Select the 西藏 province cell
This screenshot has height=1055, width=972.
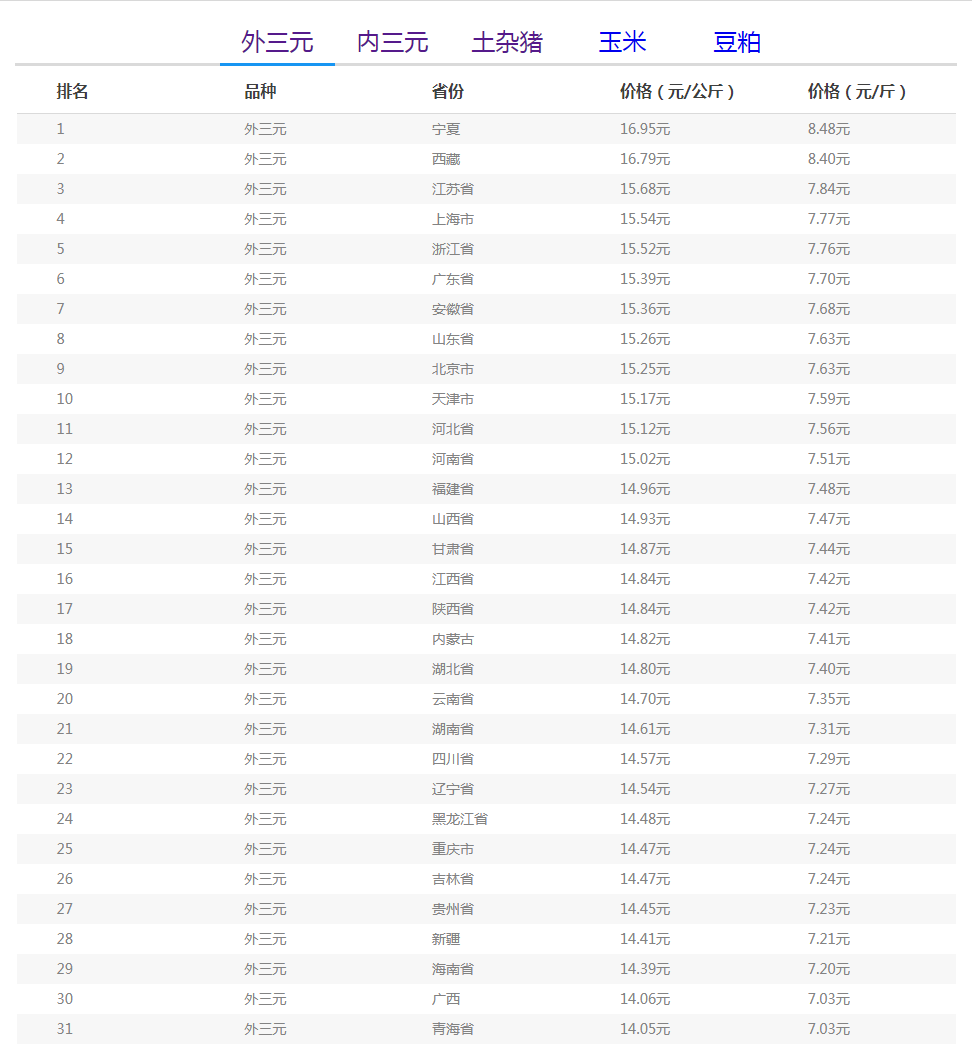(x=446, y=159)
